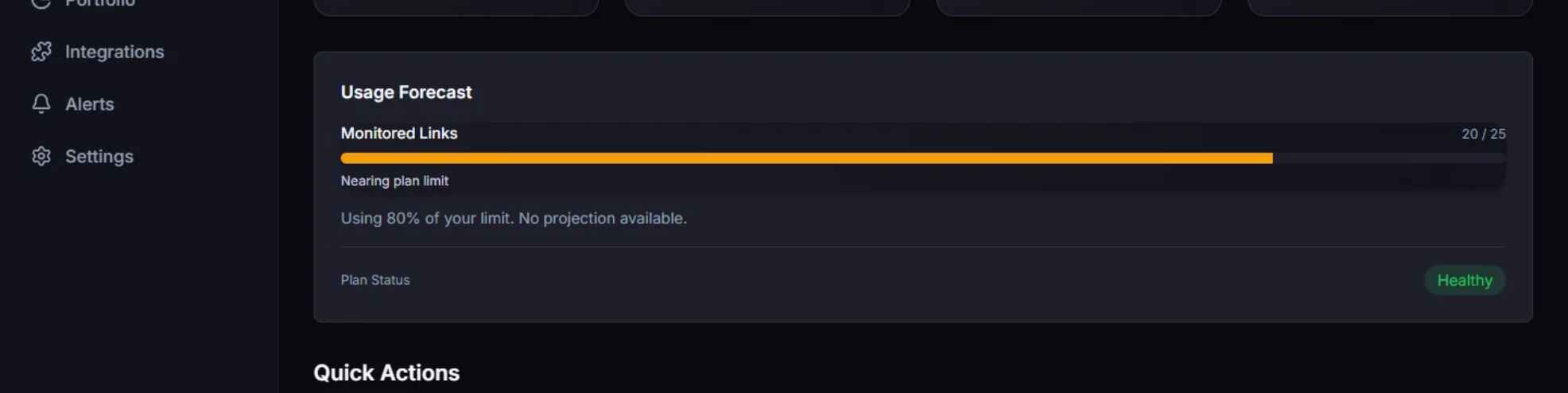1568x393 pixels.
Task: Click the Plan Status label
Action: (375, 280)
